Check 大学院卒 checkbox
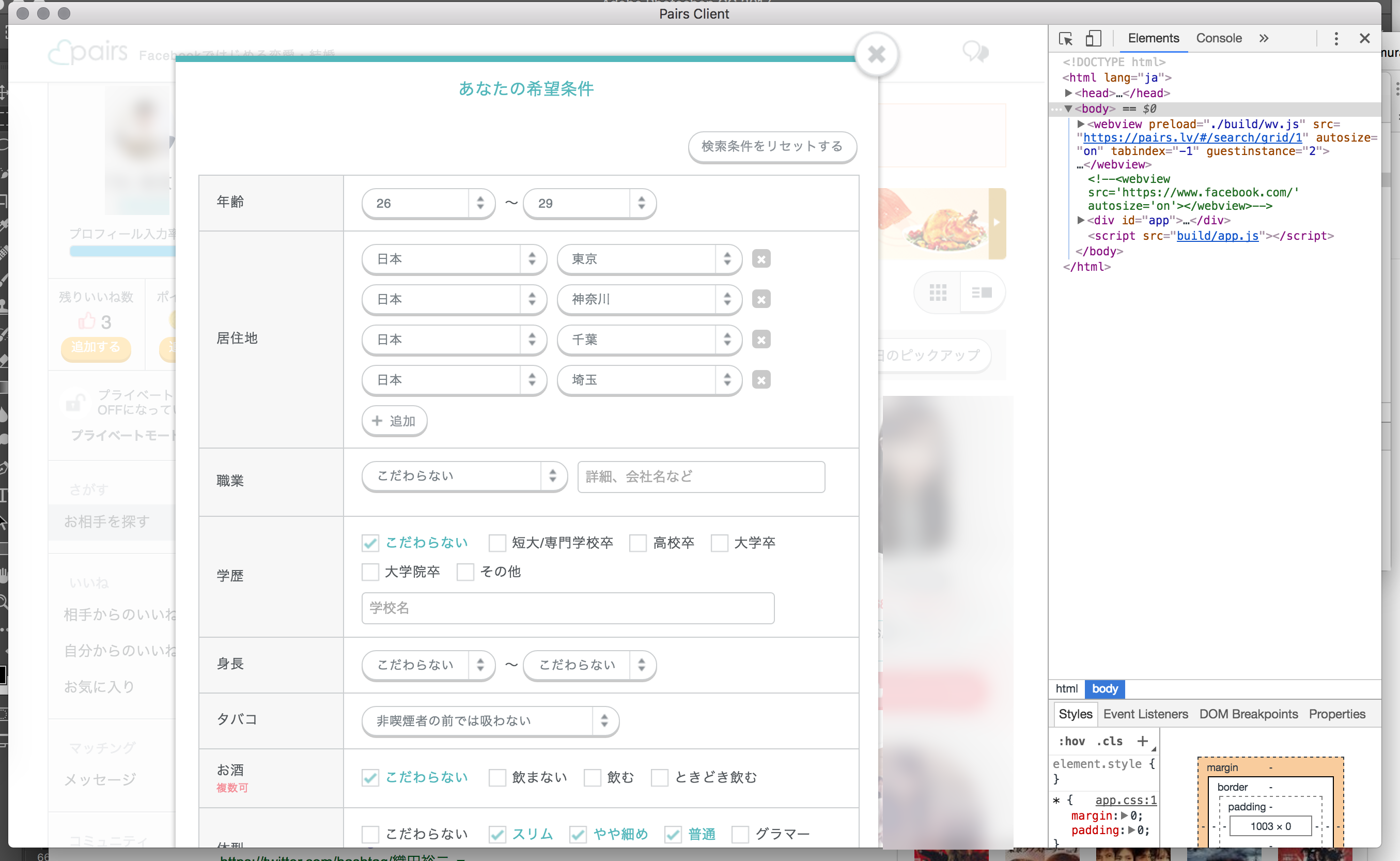This screenshot has width=1400, height=861. point(370,572)
